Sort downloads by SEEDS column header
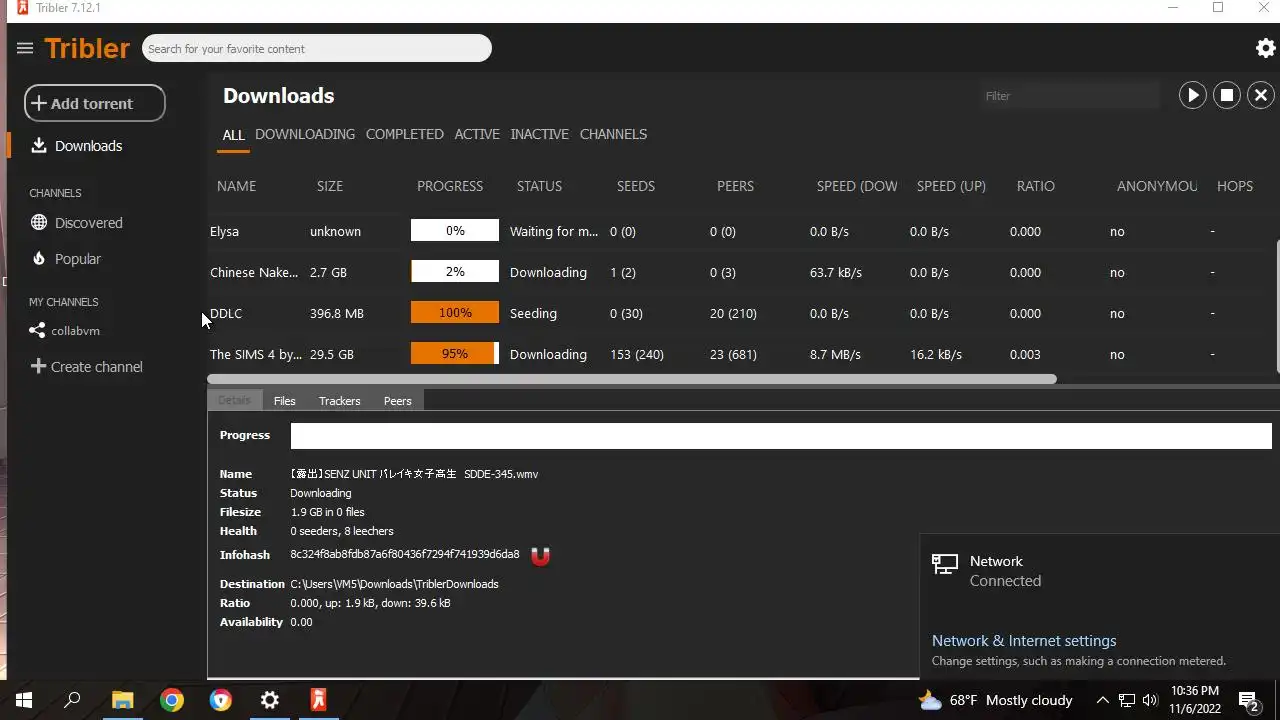Screen dimensions: 1280x720 click(x=636, y=186)
